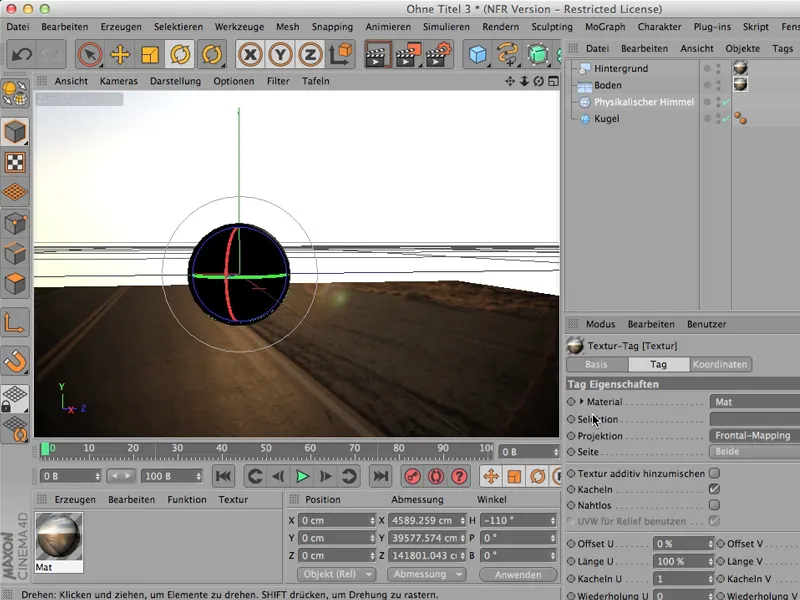This screenshot has height=600, width=800.
Task: Click the timeline range arrow slider
Action: [x=121, y=476]
